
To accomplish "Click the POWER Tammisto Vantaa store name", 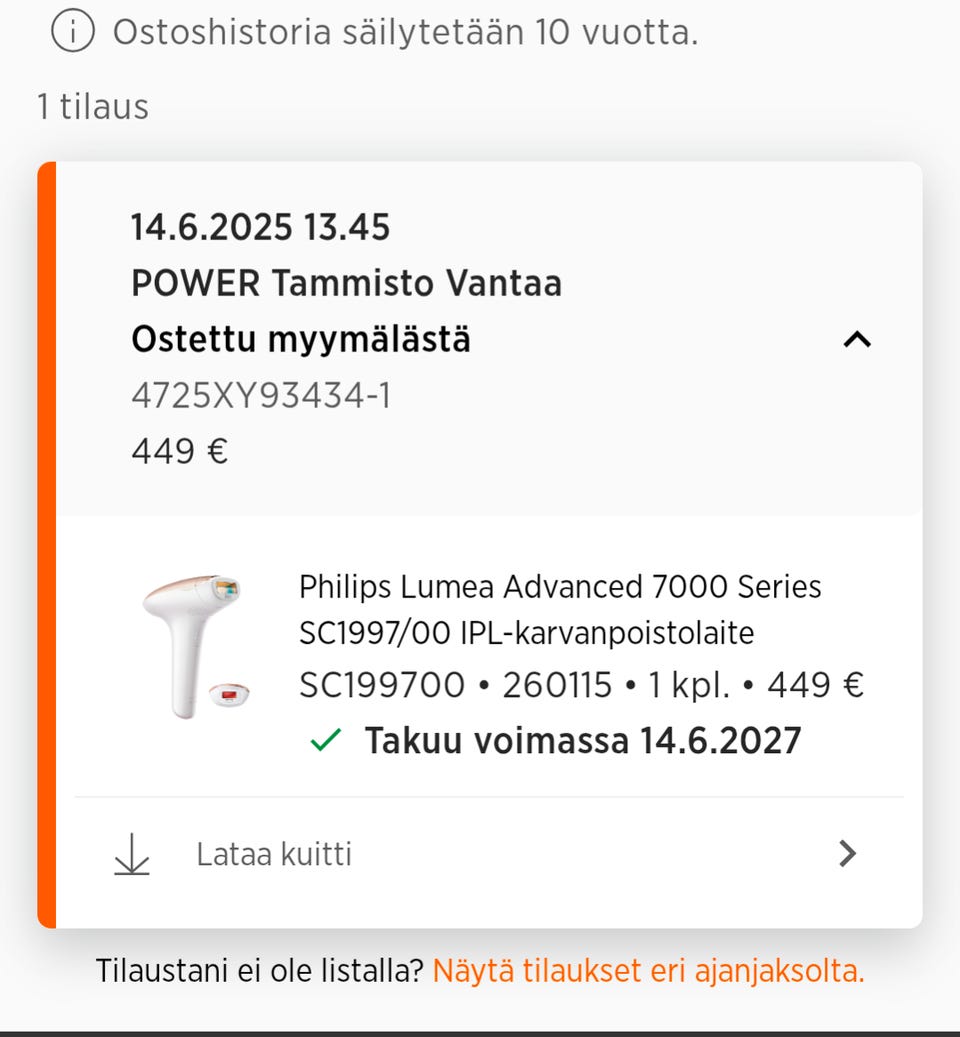I will click(x=346, y=284).
